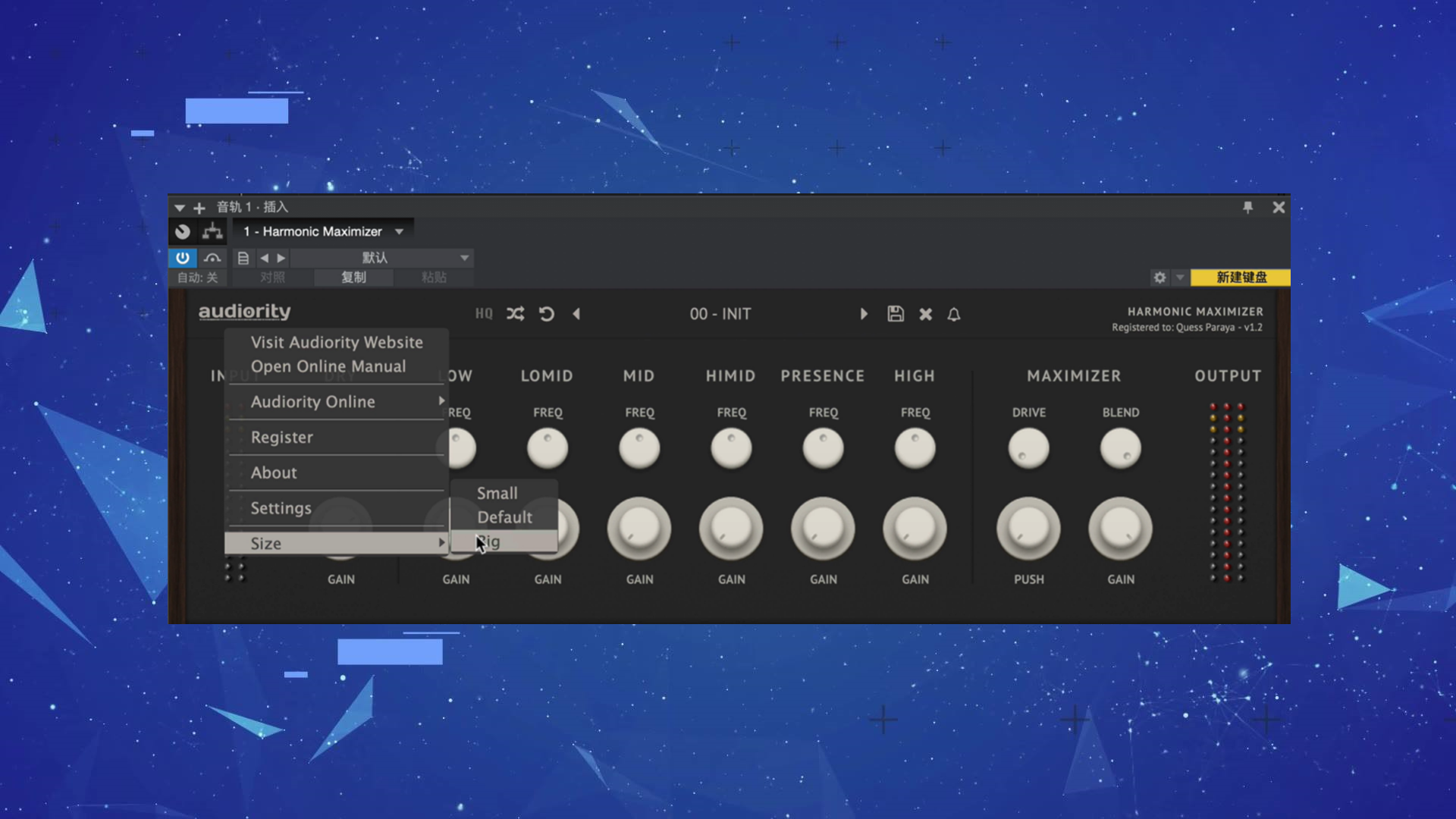Expand arrow next to settings gear

pos(1180,278)
